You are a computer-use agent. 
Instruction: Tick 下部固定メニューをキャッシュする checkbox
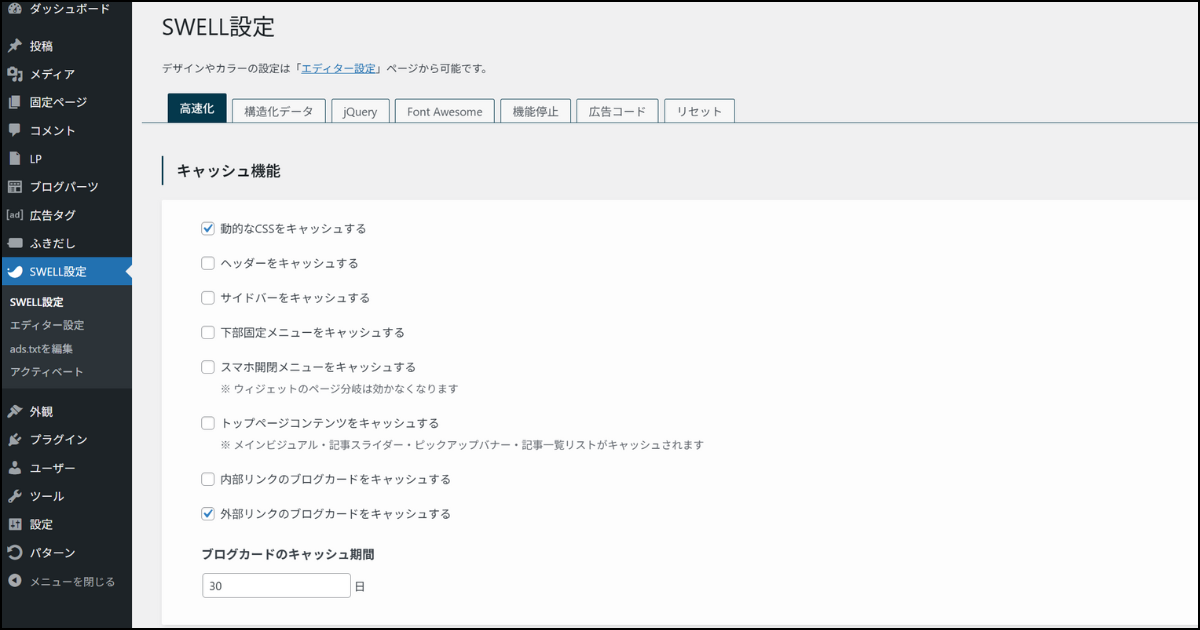coord(208,332)
